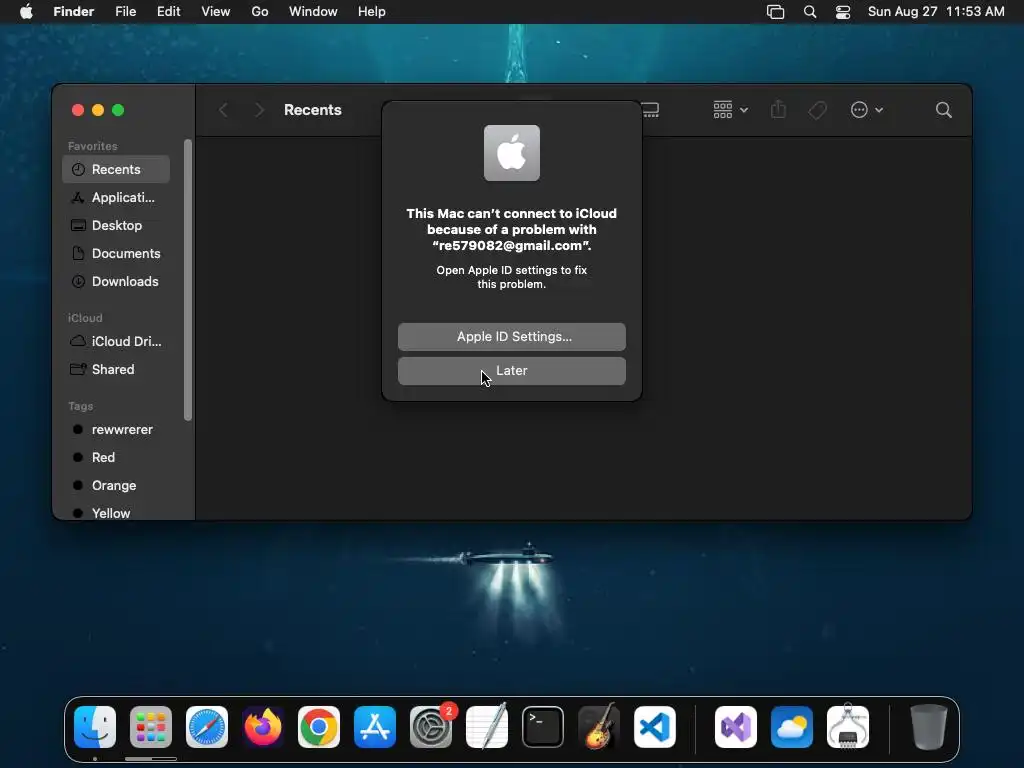Screen dimensions: 1024x768
Task: Open the Window menu
Action: [x=313, y=12]
